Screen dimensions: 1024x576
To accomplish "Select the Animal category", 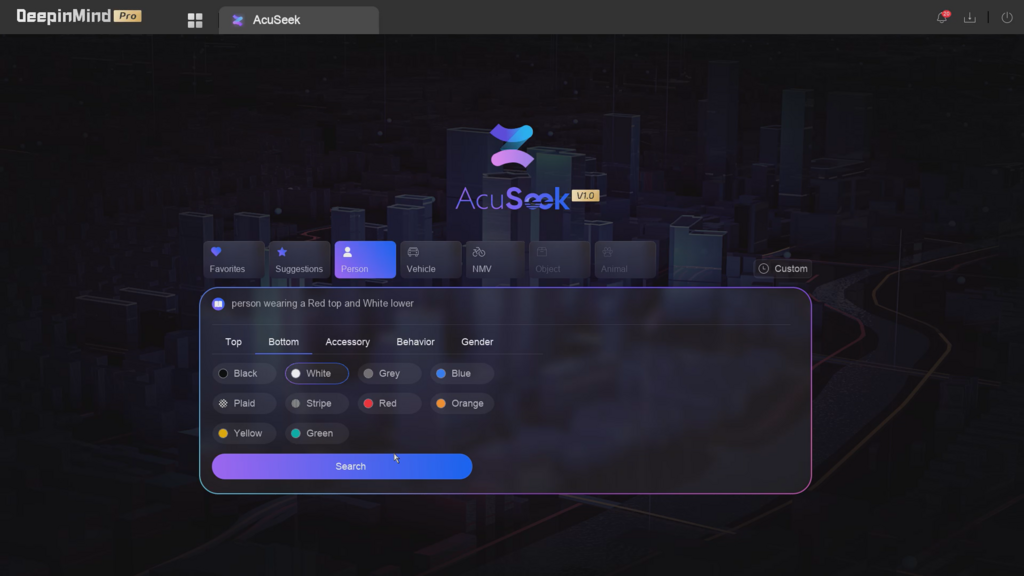I will [625, 259].
